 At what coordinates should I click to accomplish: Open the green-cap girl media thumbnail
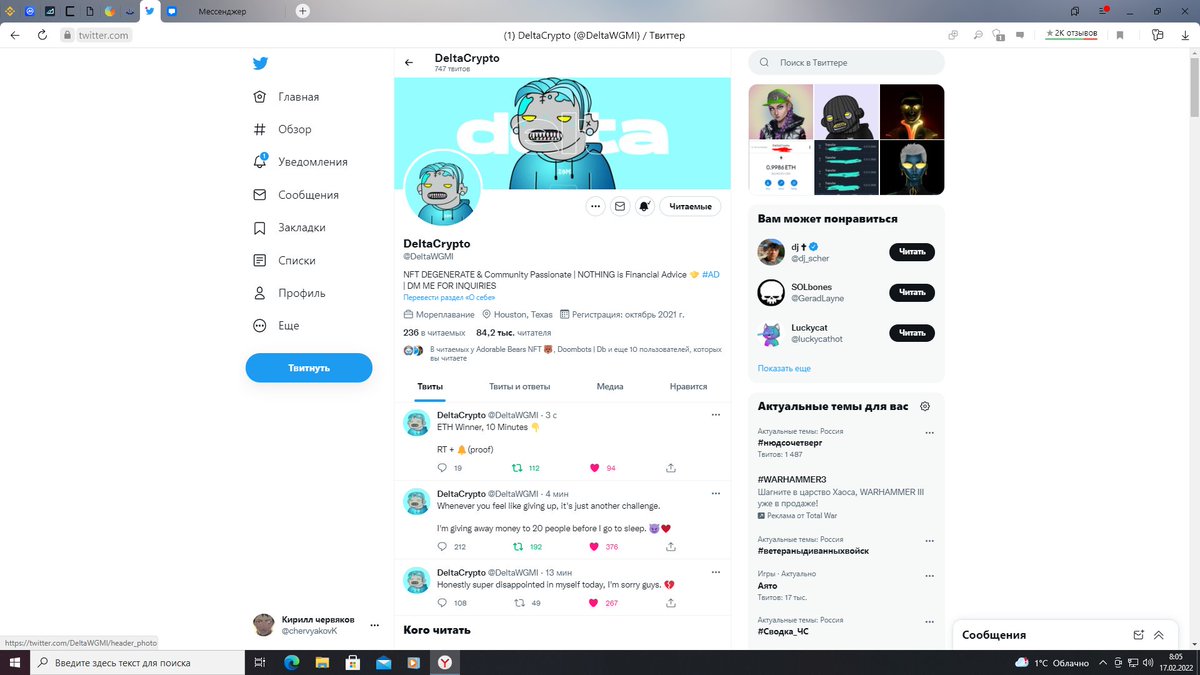(780, 111)
